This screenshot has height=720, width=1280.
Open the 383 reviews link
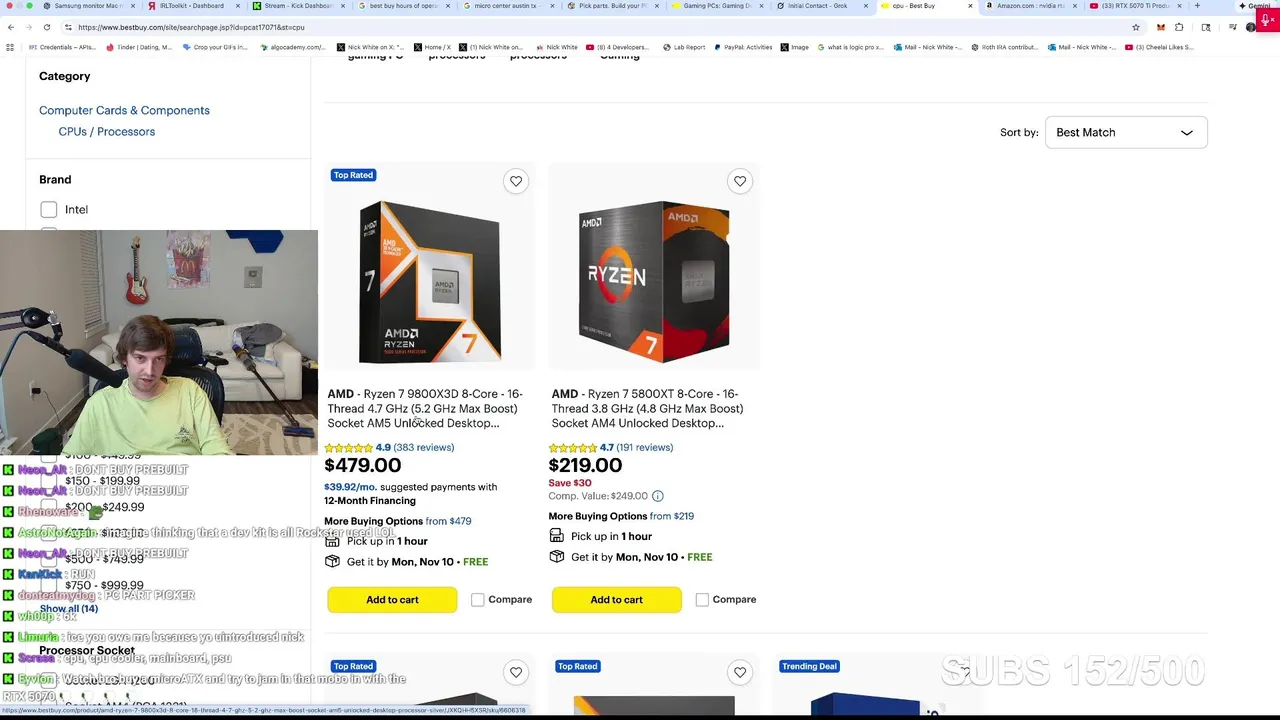(423, 447)
